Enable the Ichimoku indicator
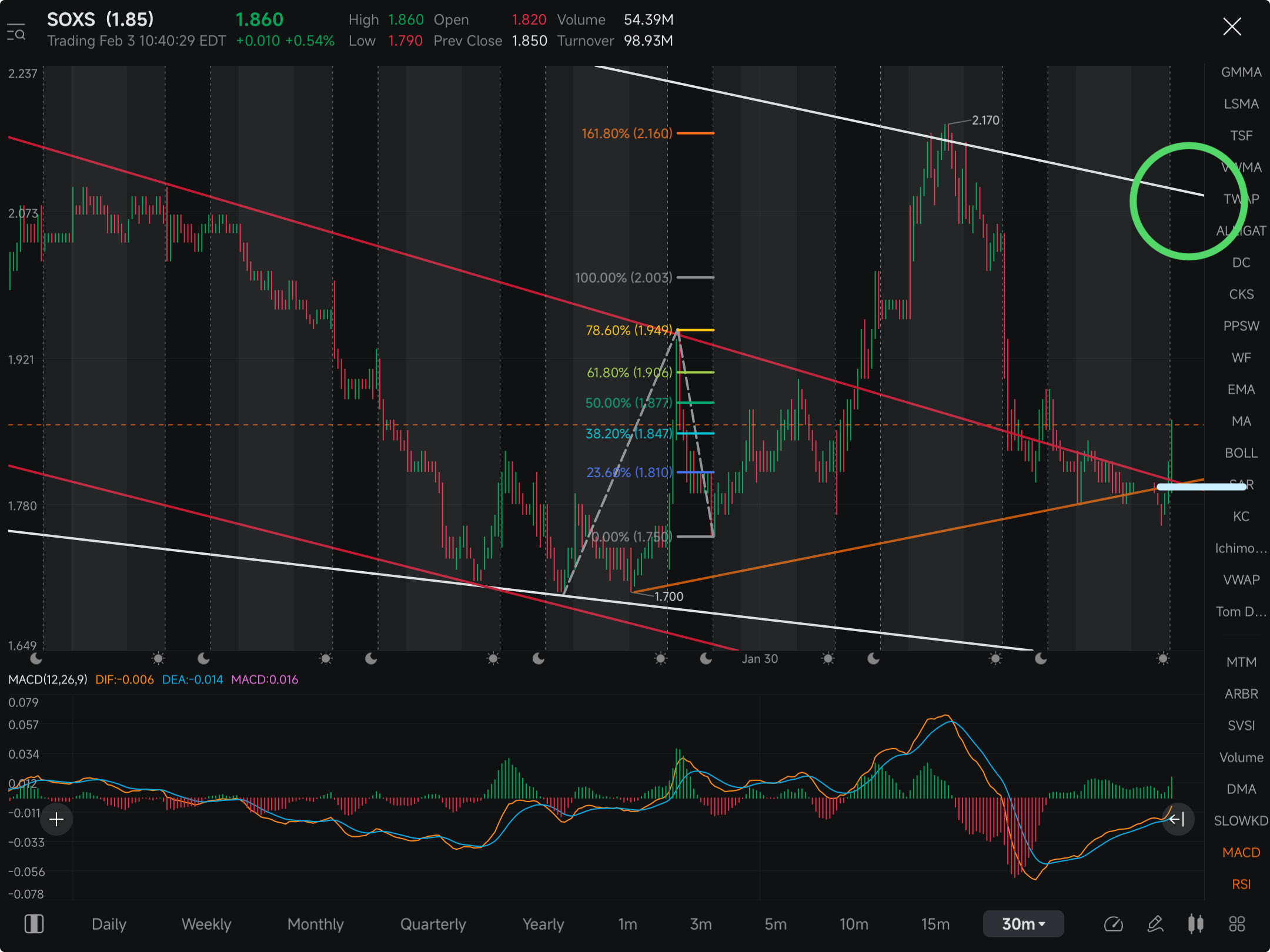Viewport: 1270px width, 952px height. tap(1241, 548)
